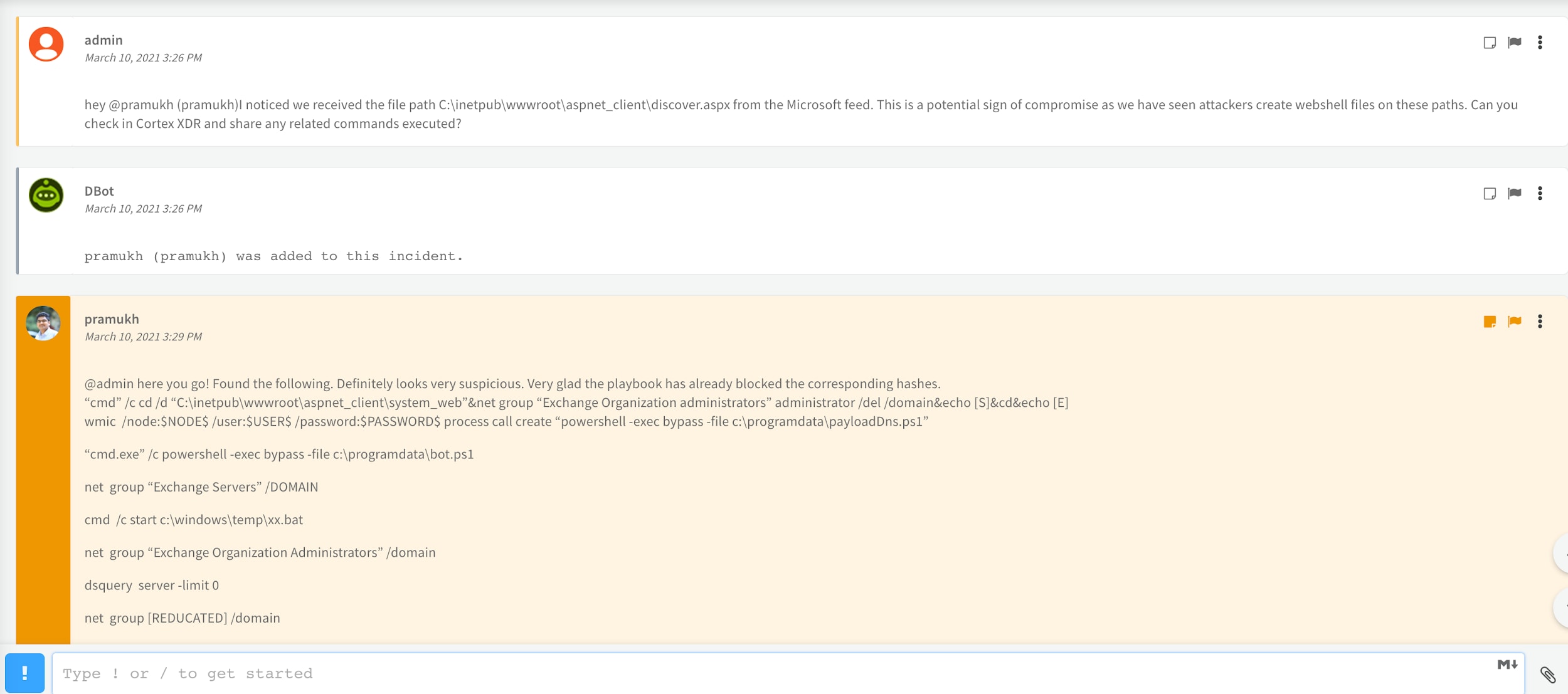Mark DBot's entry as a note

(1490, 193)
